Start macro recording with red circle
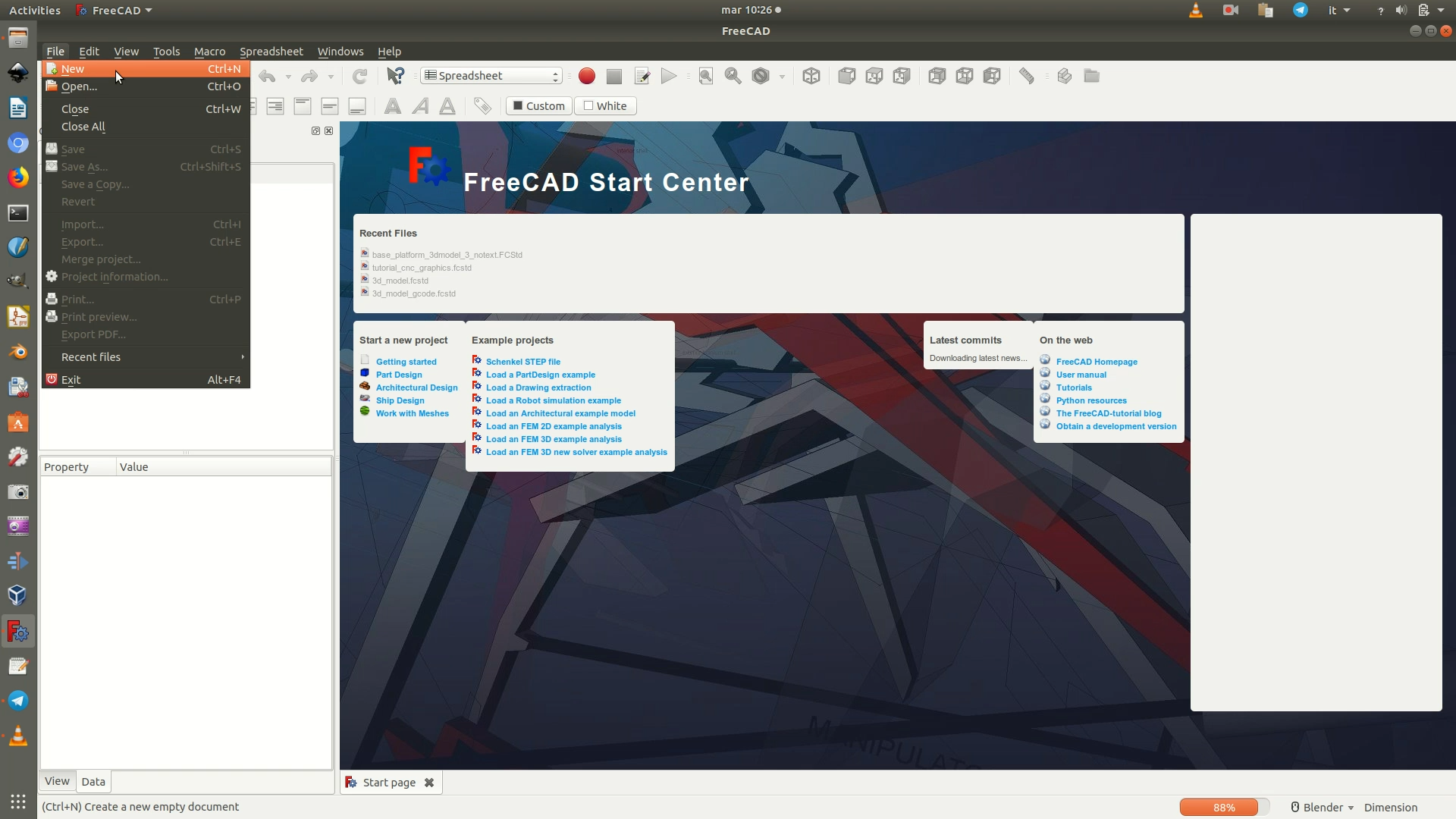This screenshot has height=819, width=1456. [586, 76]
